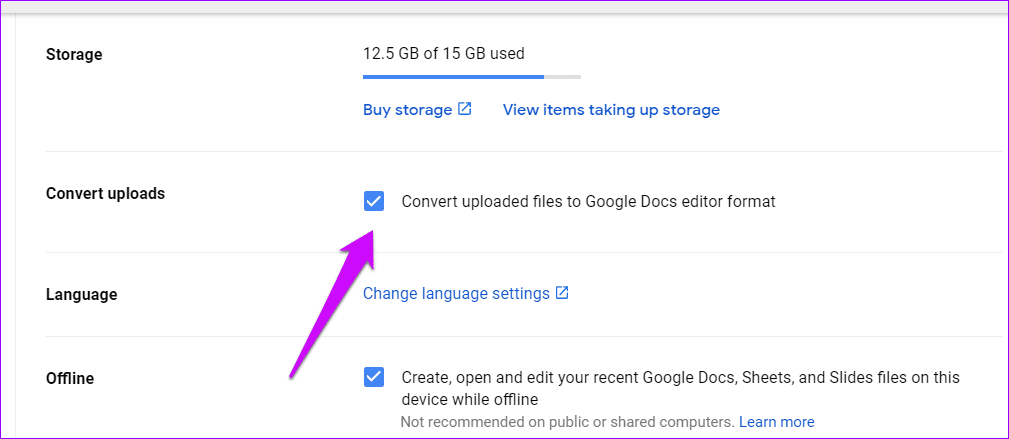Click the Storage section heading

tap(74, 54)
